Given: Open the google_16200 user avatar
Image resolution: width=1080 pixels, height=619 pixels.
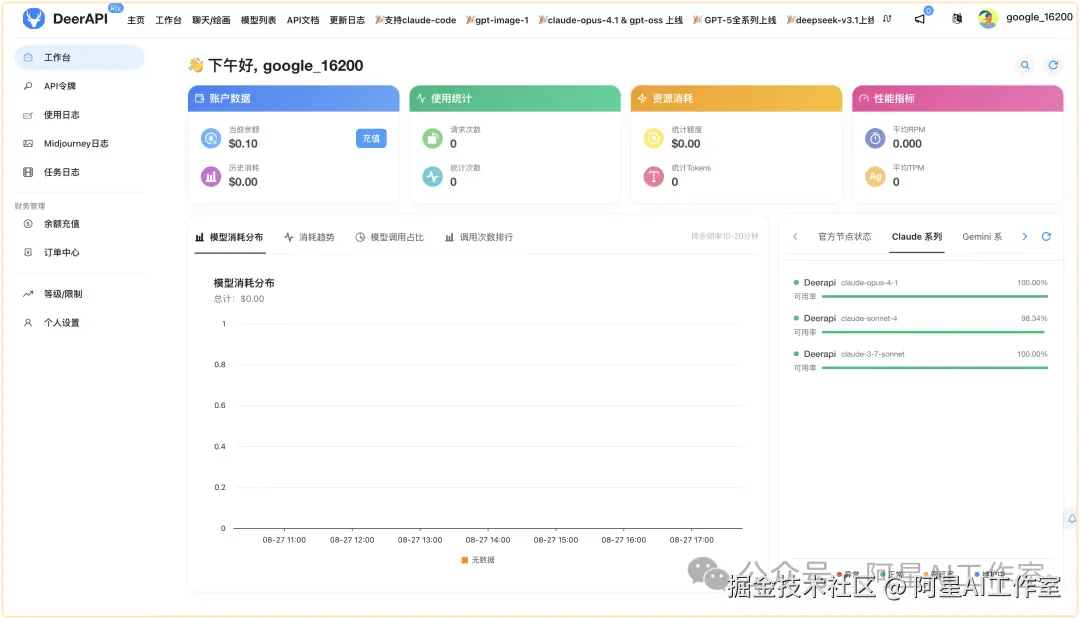Looking at the screenshot, I should pos(988,19).
